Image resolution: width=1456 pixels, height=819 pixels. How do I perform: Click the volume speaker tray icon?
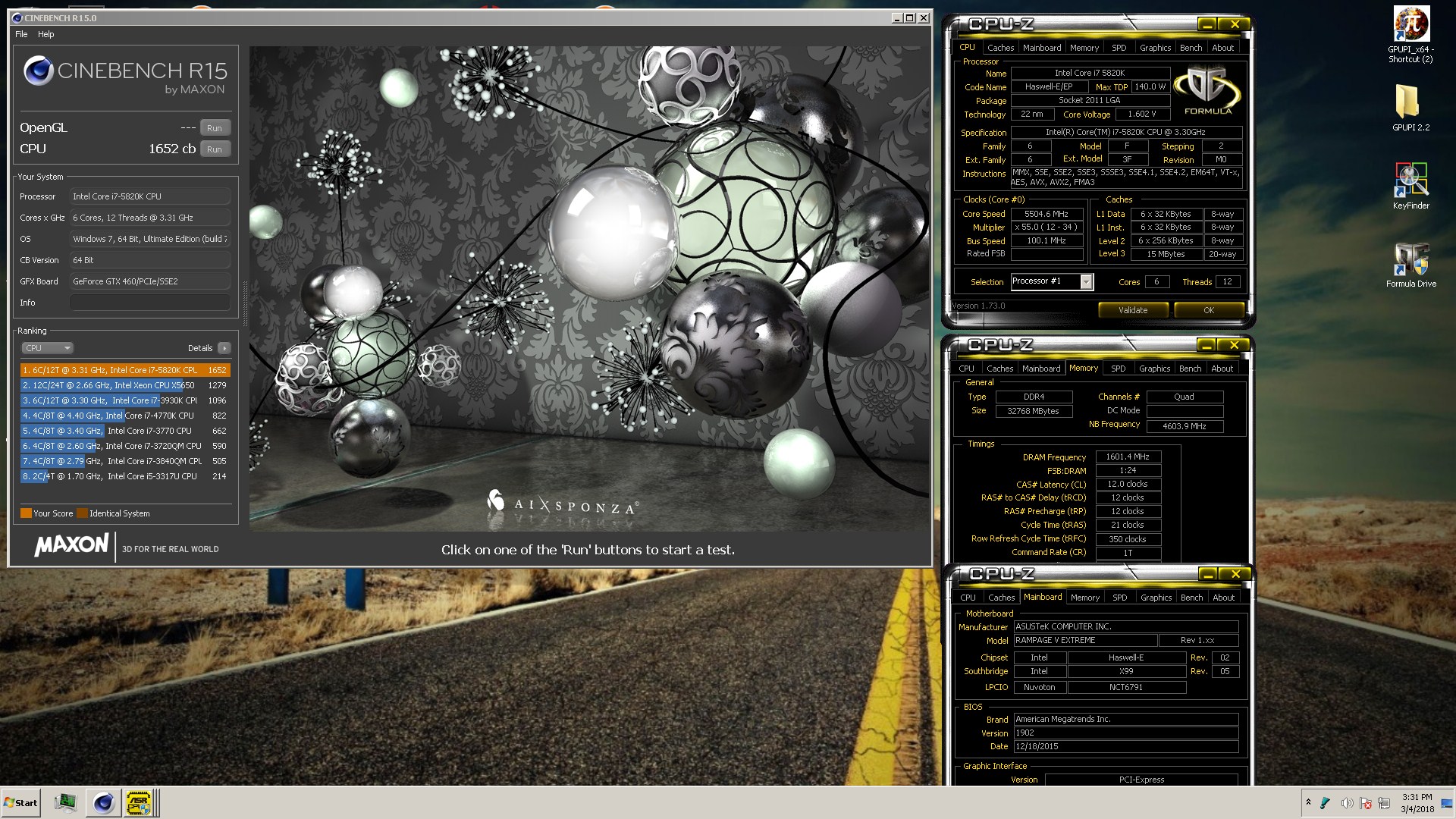tap(1347, 803)
